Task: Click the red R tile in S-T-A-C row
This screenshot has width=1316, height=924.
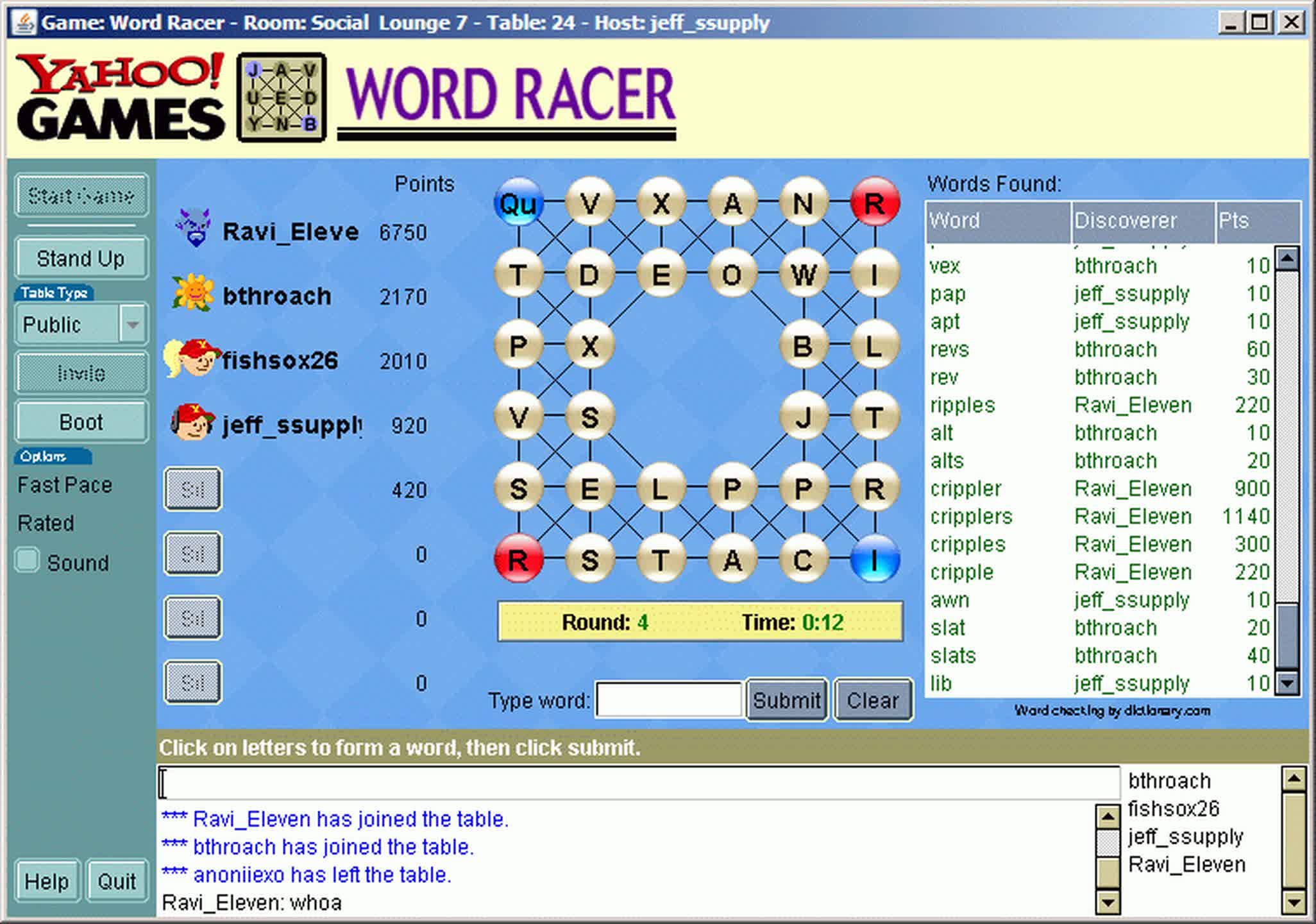Action: point(518,560)
